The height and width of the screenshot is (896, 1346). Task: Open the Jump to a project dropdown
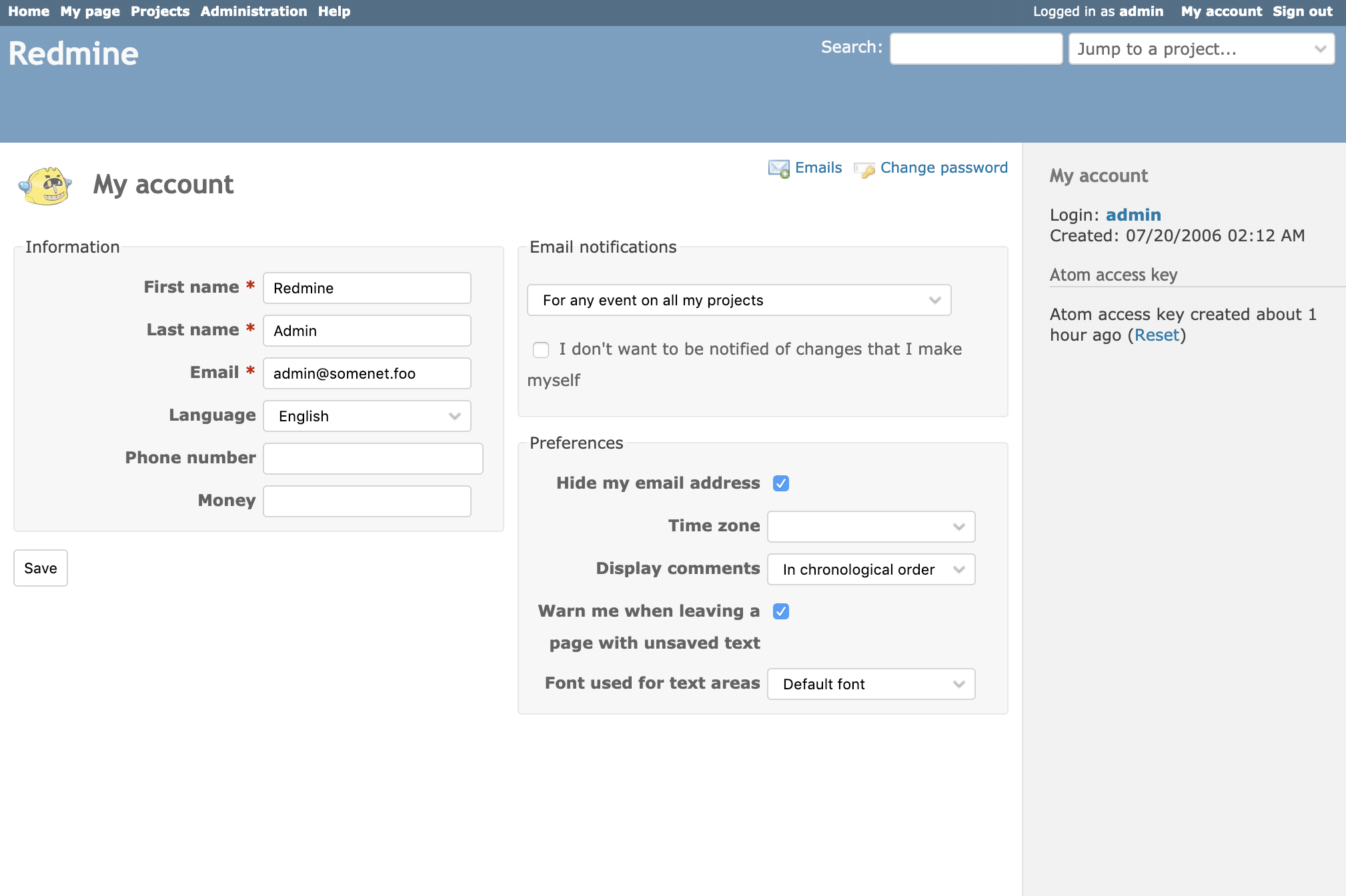(1201, 49)
